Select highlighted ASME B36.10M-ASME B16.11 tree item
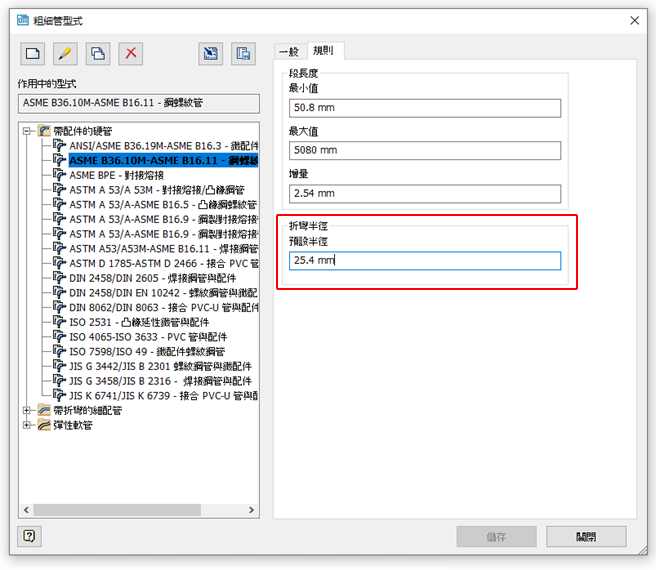The image size is (656, 570). [x=164, y=160]
